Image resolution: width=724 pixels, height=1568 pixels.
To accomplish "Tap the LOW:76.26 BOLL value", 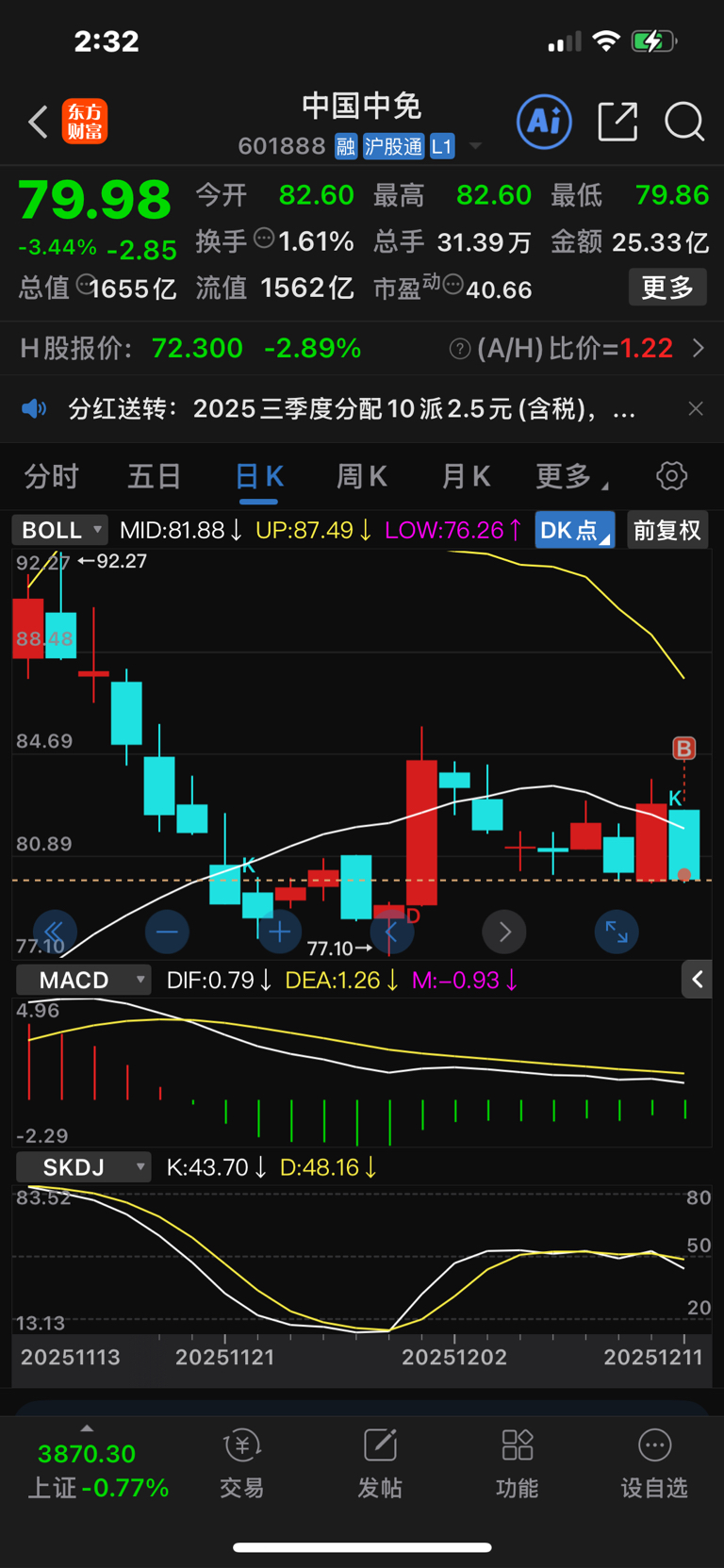I will (x=453, y=530).
